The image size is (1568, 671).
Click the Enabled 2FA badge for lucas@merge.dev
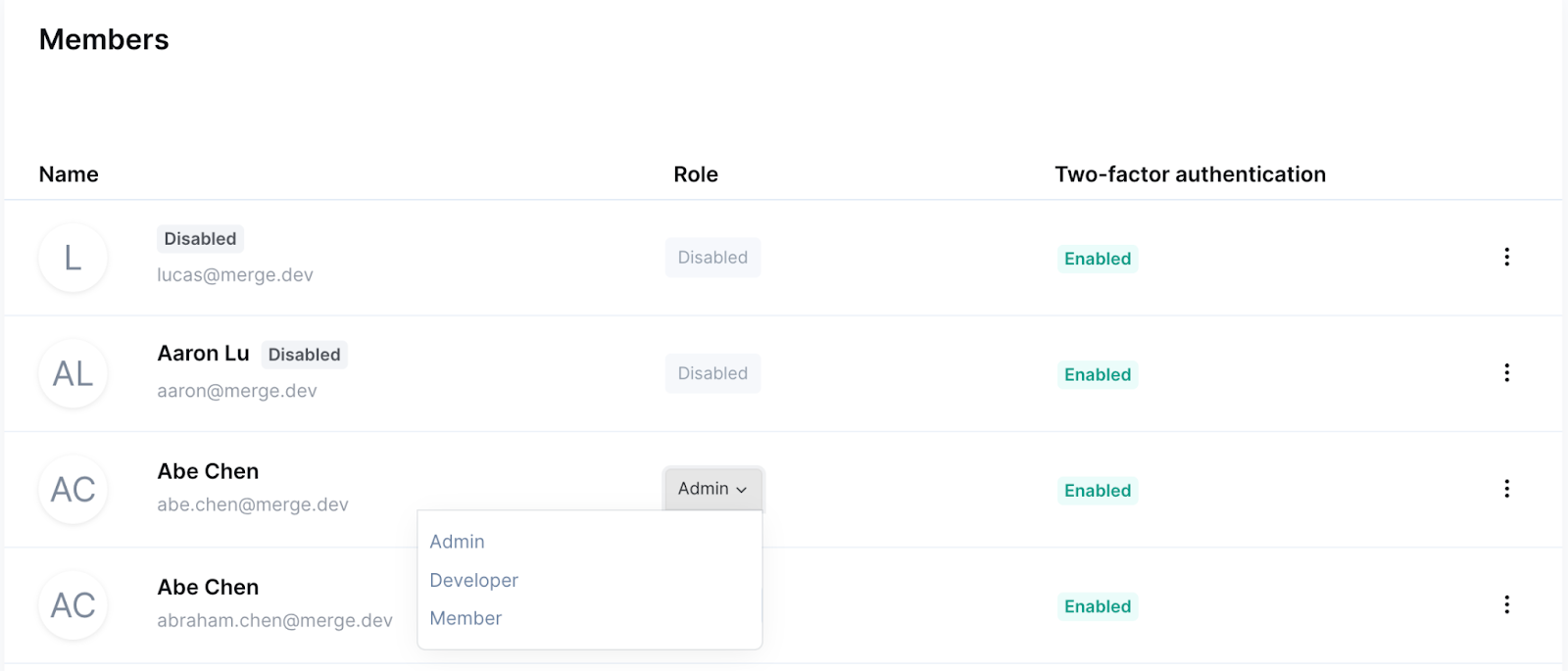tap(1098, 259)
